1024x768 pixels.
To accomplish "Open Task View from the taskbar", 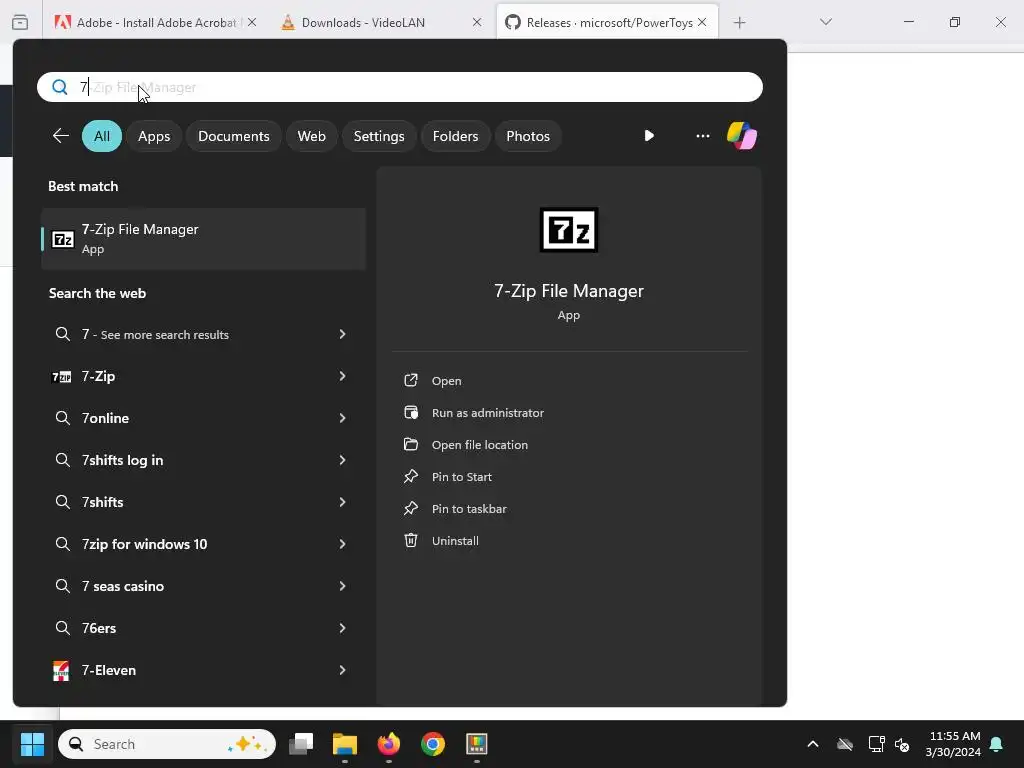I will (301, 744).
